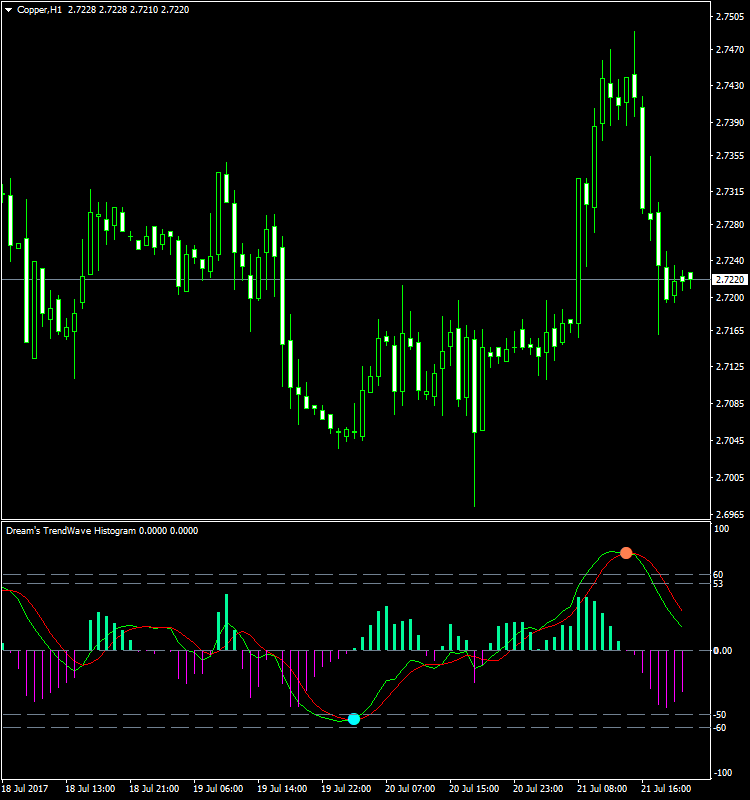Viewport: 750px width, 800px height.
Task: Select the 2.7165 price scale label
Action: click(730, 331)
